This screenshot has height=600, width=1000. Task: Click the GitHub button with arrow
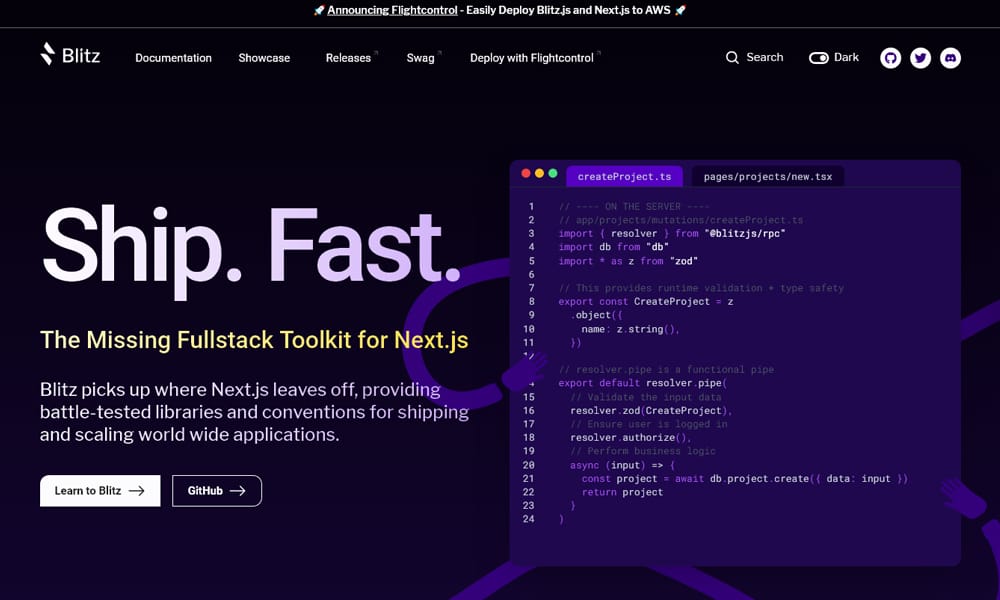[217, 491]
